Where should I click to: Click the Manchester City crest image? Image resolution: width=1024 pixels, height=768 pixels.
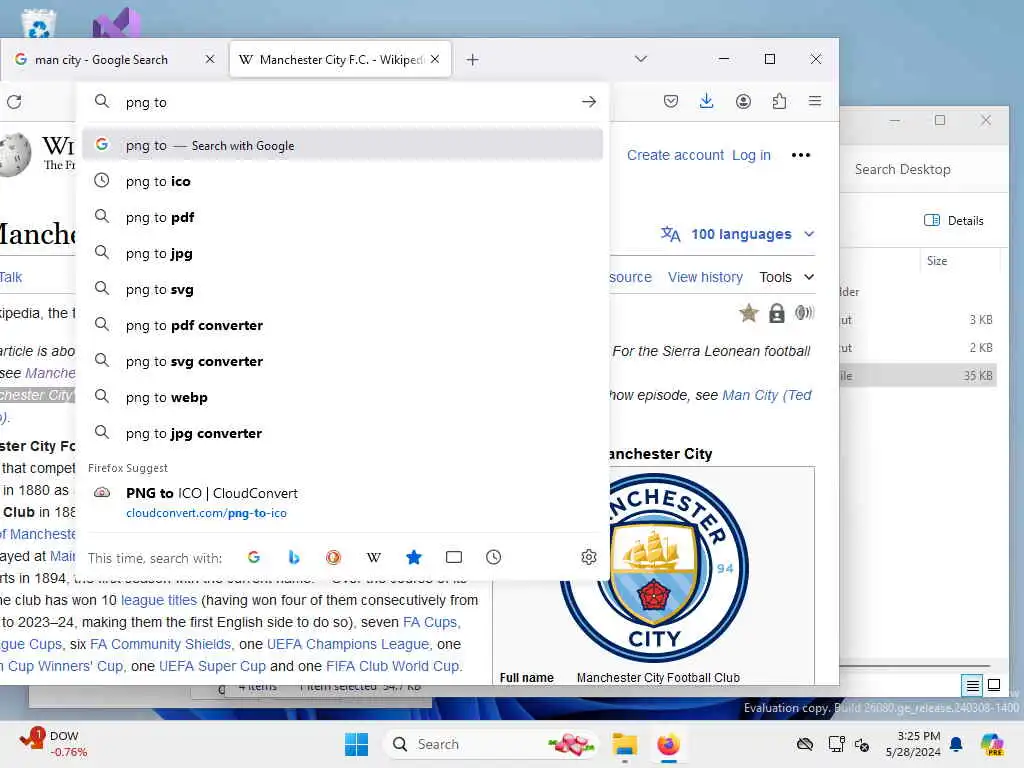pyautogui.click(x=654, y=567)
